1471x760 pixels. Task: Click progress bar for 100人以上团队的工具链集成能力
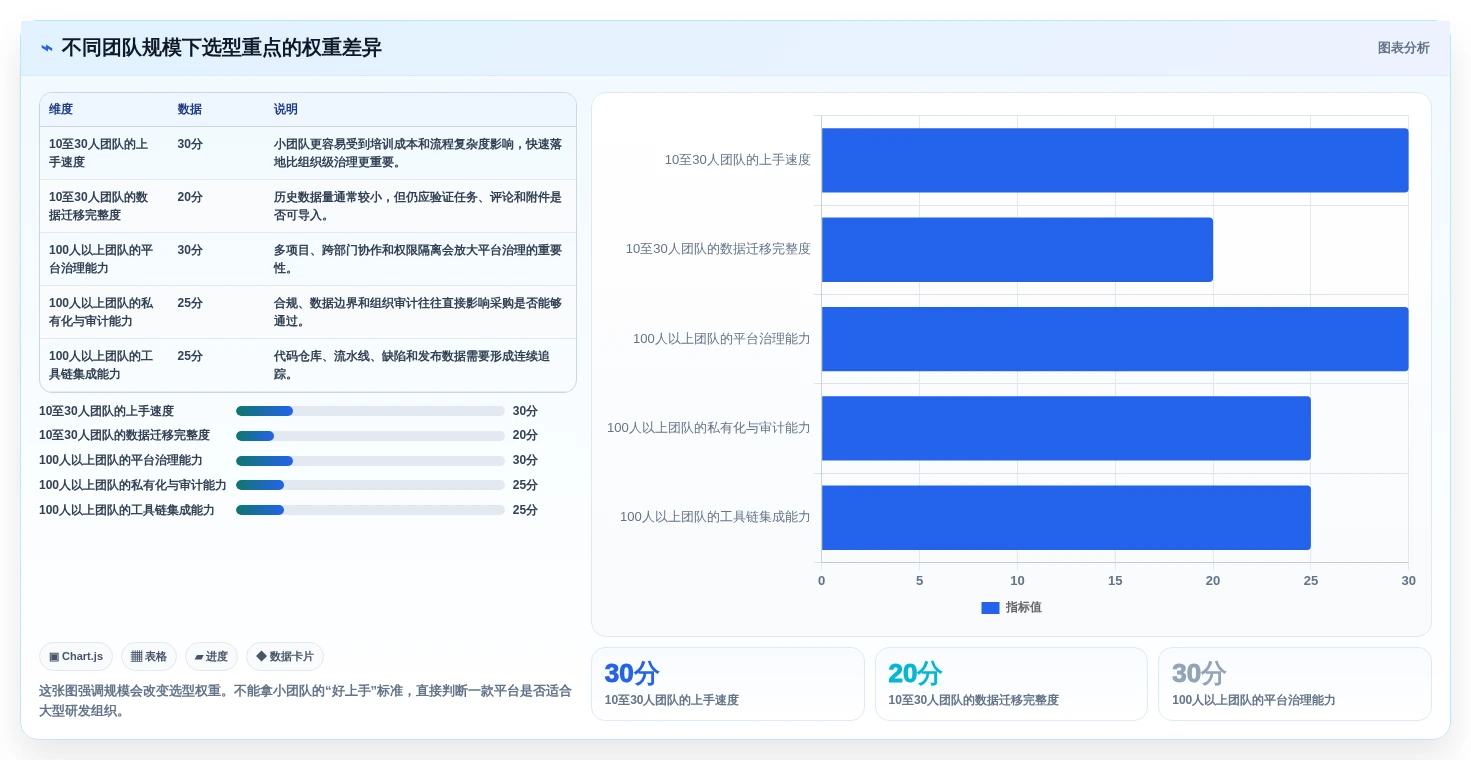click(x=370, y=510)
